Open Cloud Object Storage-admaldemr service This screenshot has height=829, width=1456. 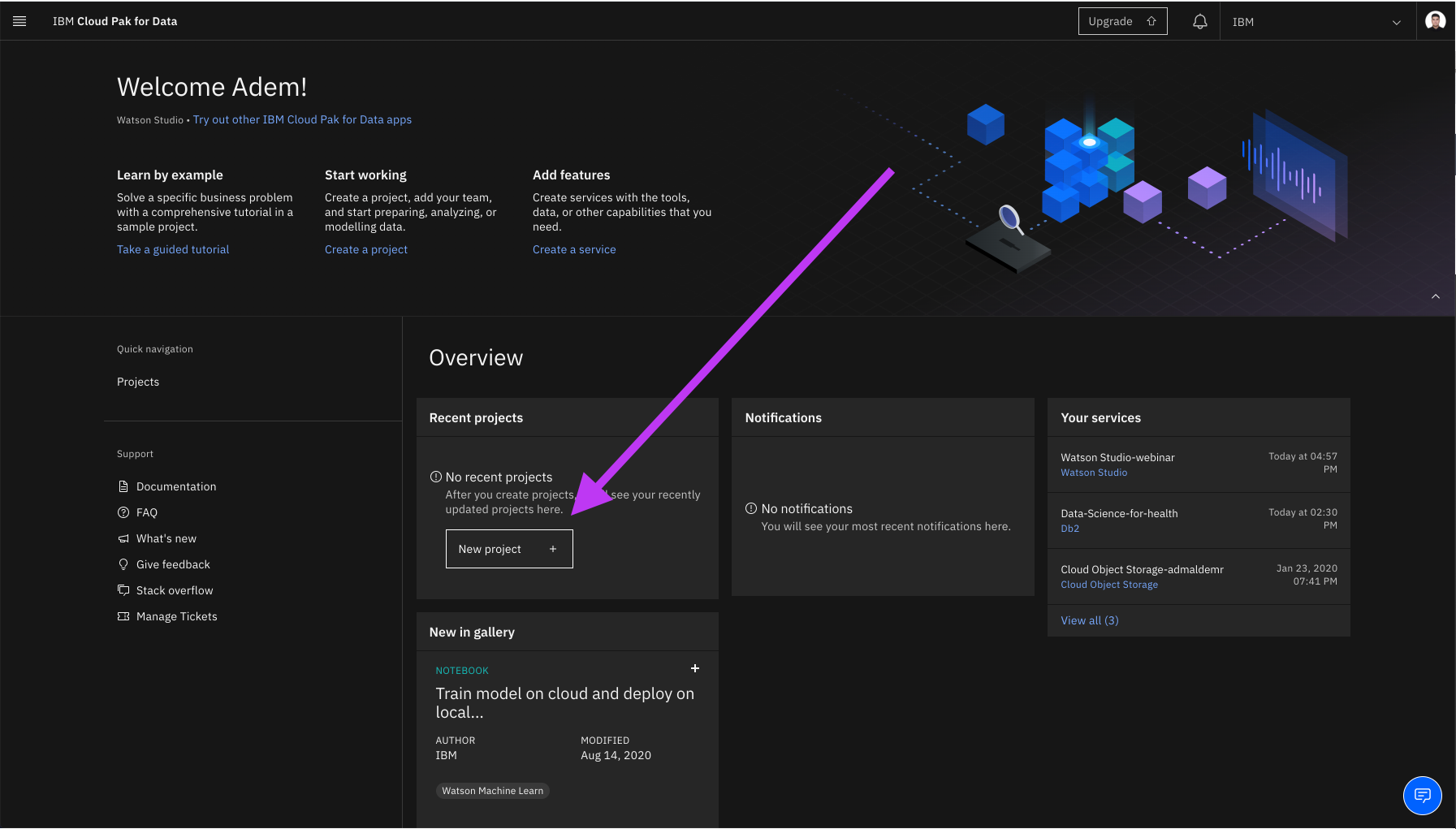[x=1142, y=569]
